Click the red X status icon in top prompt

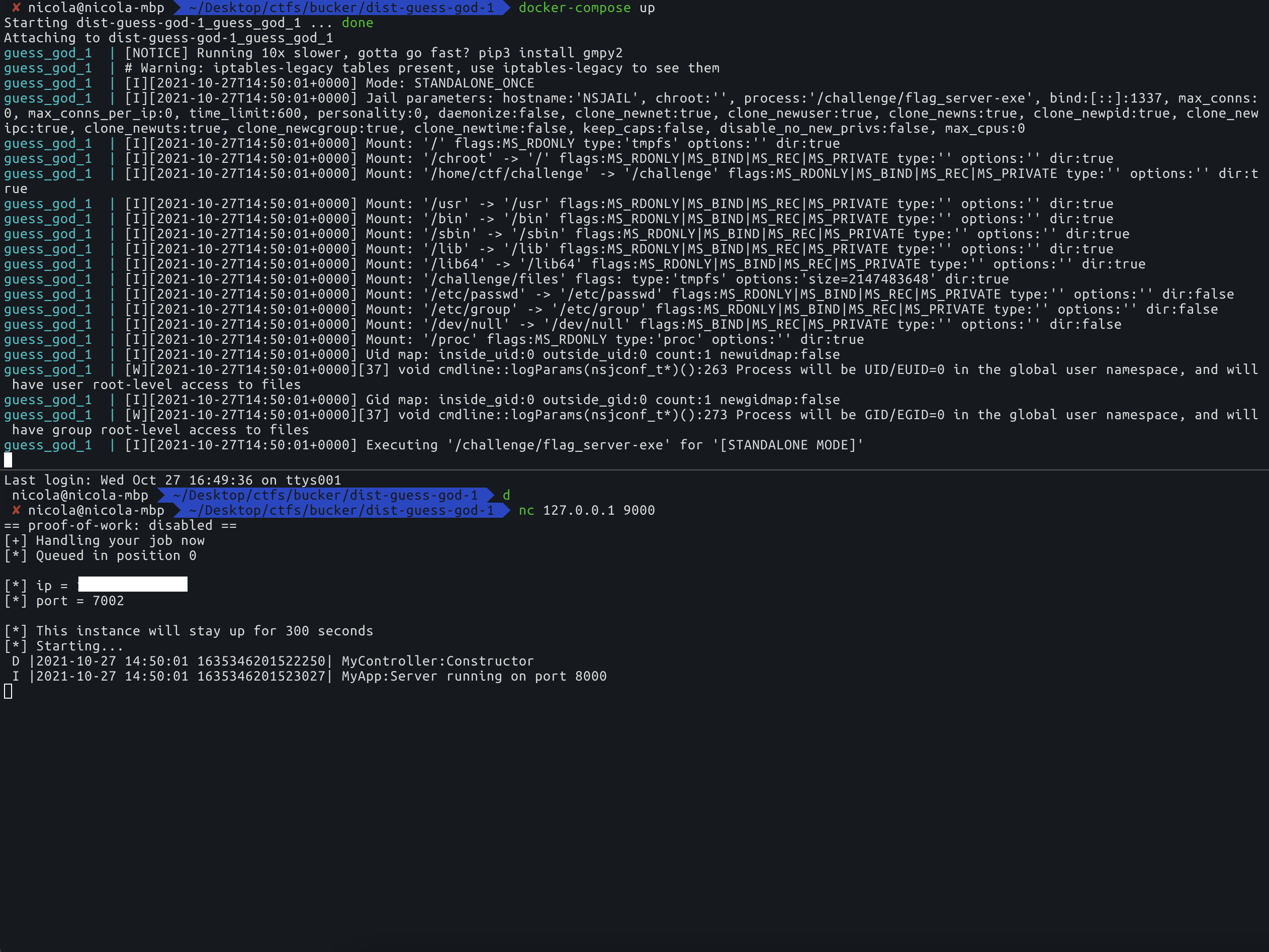(16, 8)
